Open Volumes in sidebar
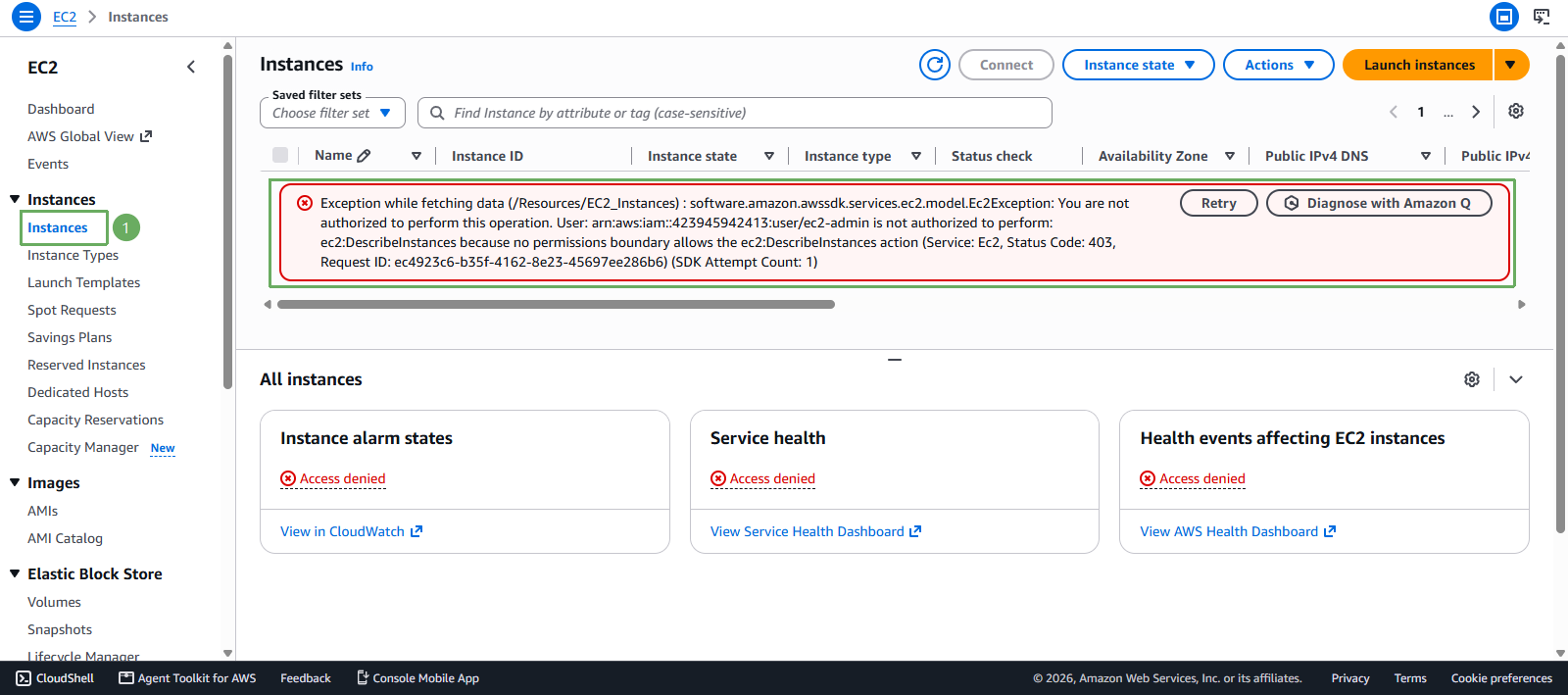 point(54,602)
